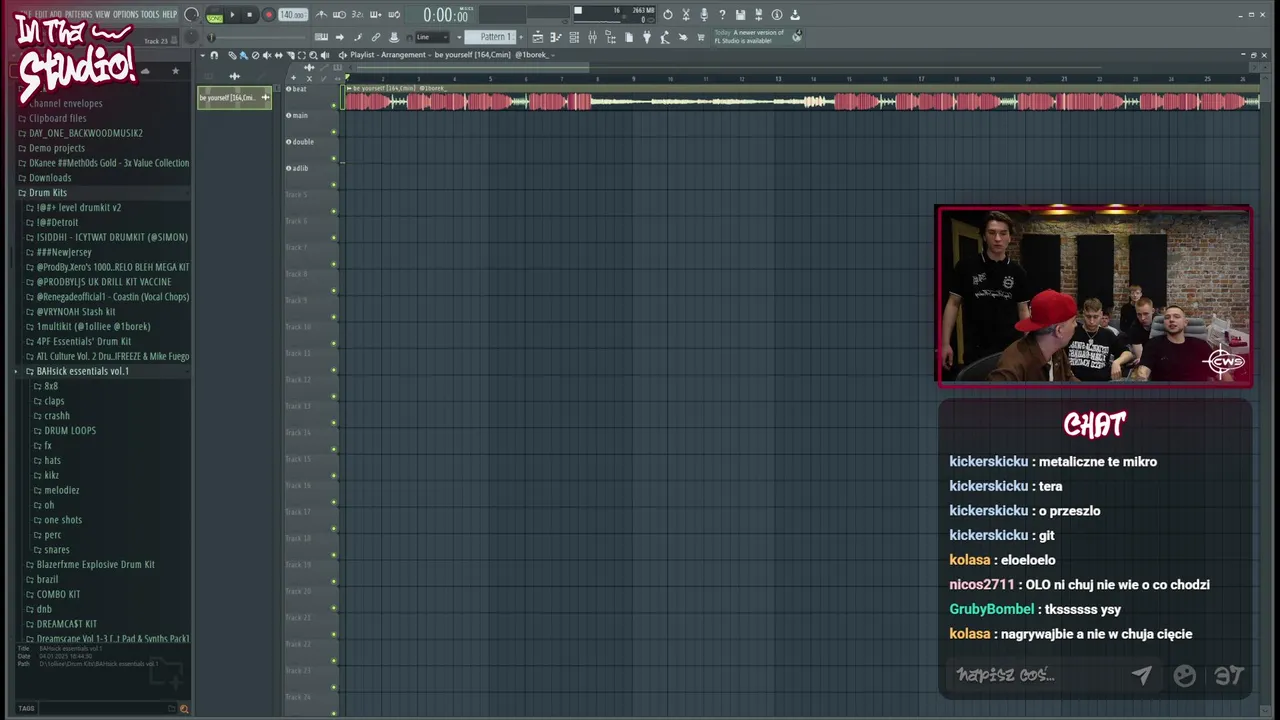Open the TOOLS menu

point(150,14)
